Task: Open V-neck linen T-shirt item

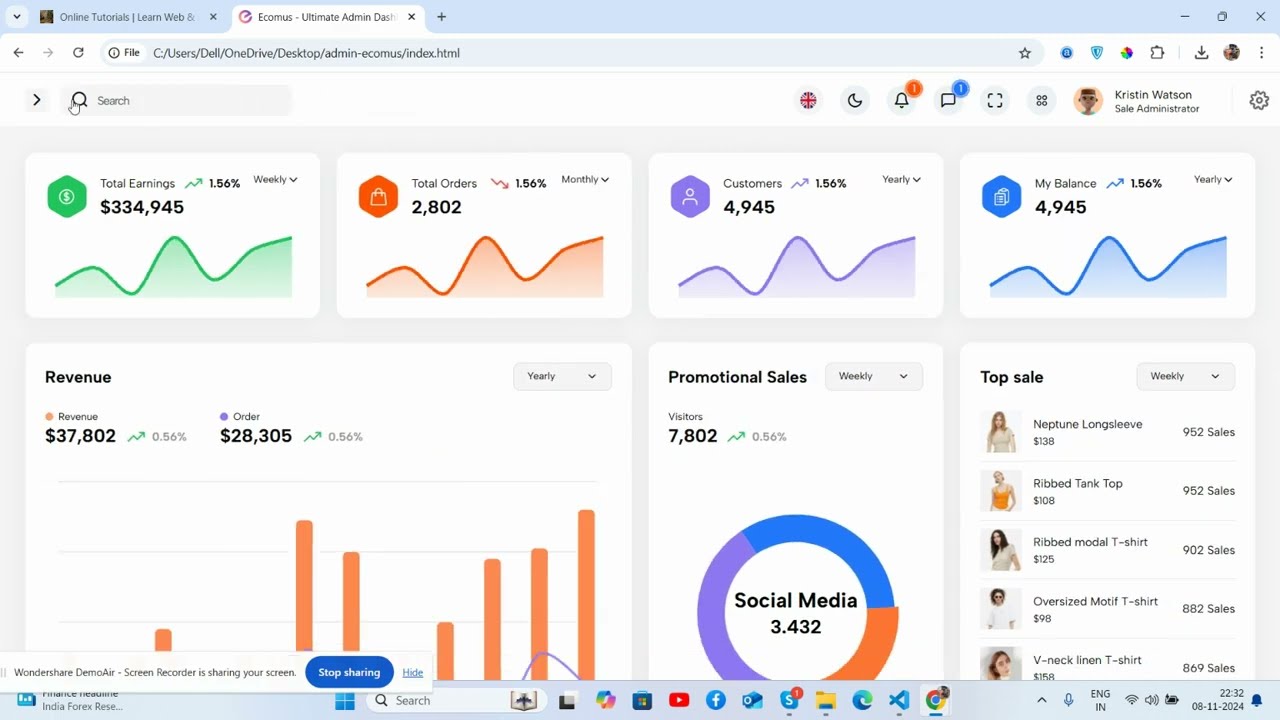Action: point(1087,660)
